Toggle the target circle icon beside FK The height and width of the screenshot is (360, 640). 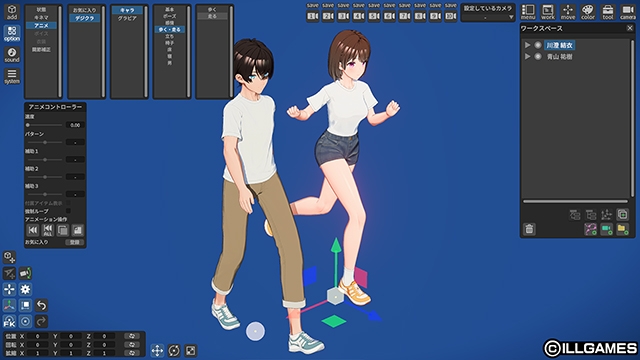pos(25,321)
